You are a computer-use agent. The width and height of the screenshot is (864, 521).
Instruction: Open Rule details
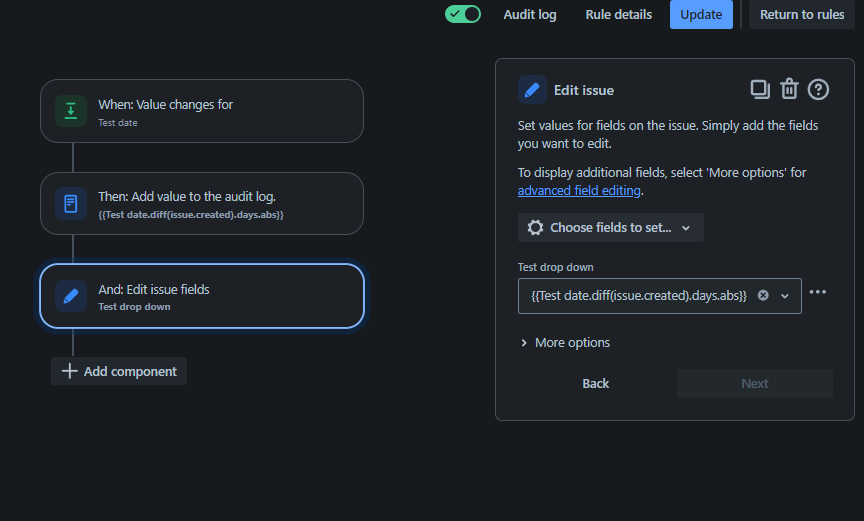coord(618,15)
